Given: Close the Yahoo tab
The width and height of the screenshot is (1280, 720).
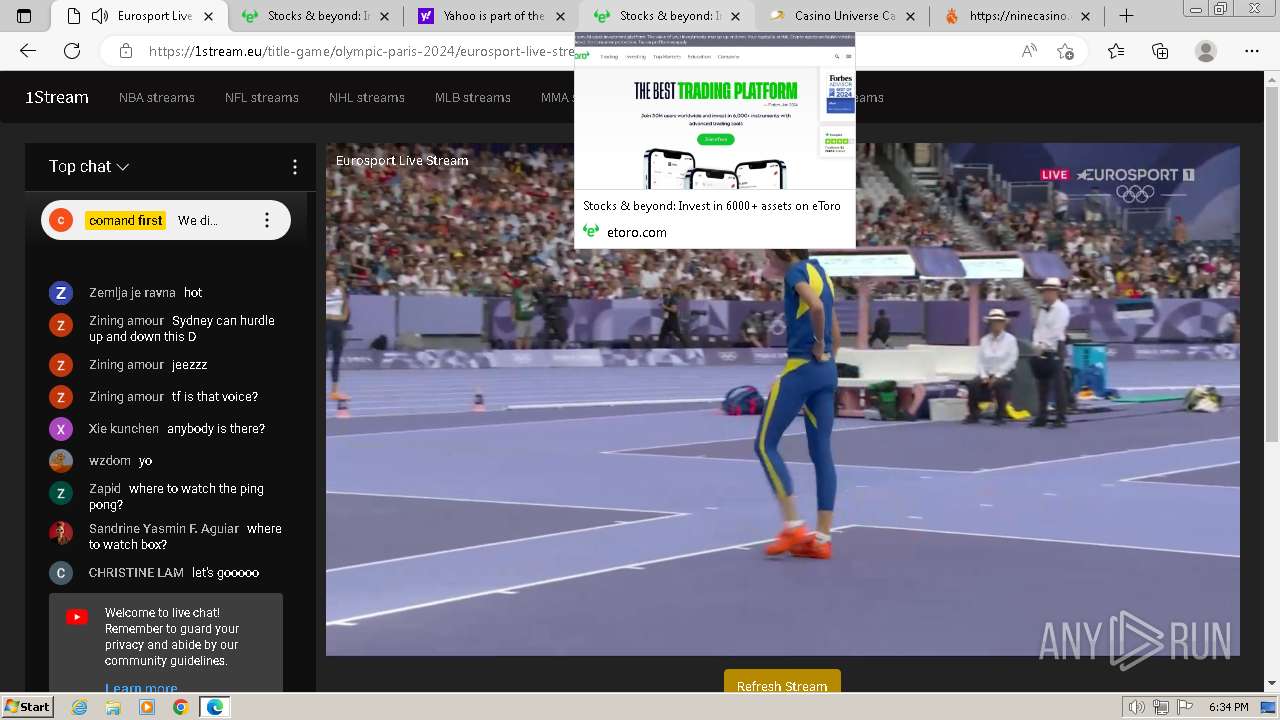Looking at the screenshot, I should pyautogui.click(x=558, y=16).
